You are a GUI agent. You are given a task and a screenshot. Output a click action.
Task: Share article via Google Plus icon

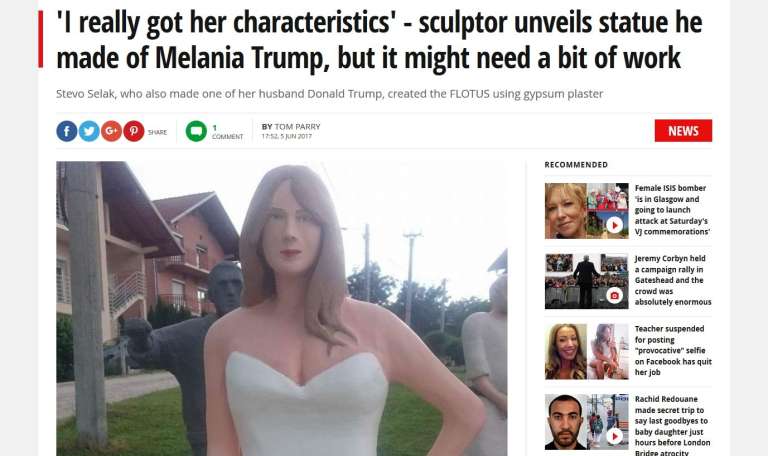pos(111,131)
